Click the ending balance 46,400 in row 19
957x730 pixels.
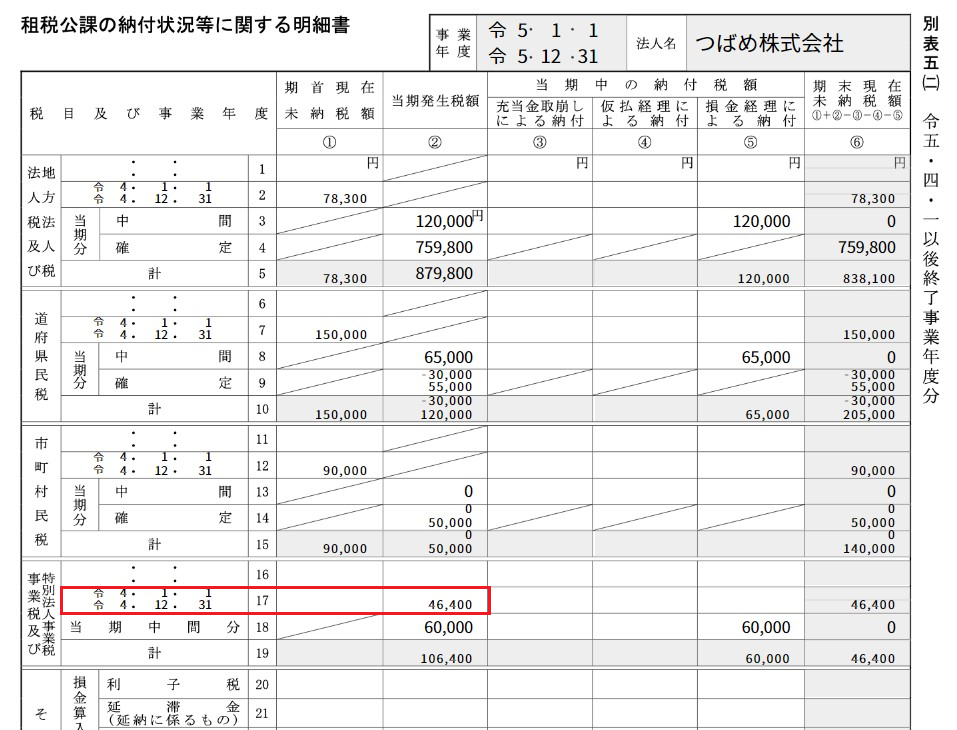pos(873,659)
